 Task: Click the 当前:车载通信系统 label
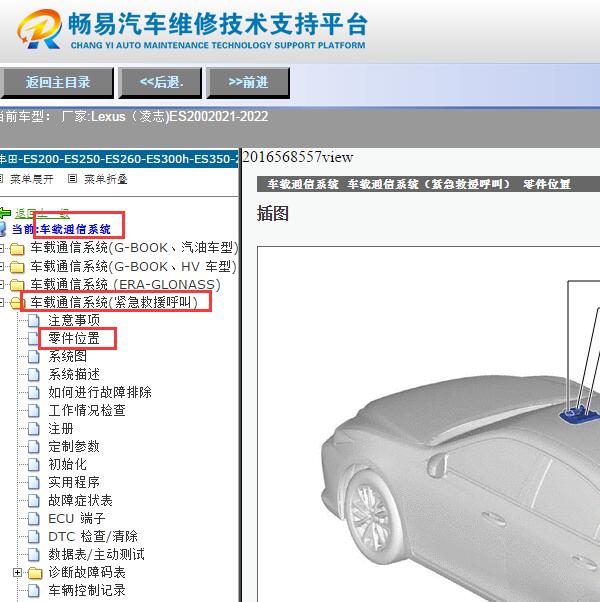[x=61, y=229]
